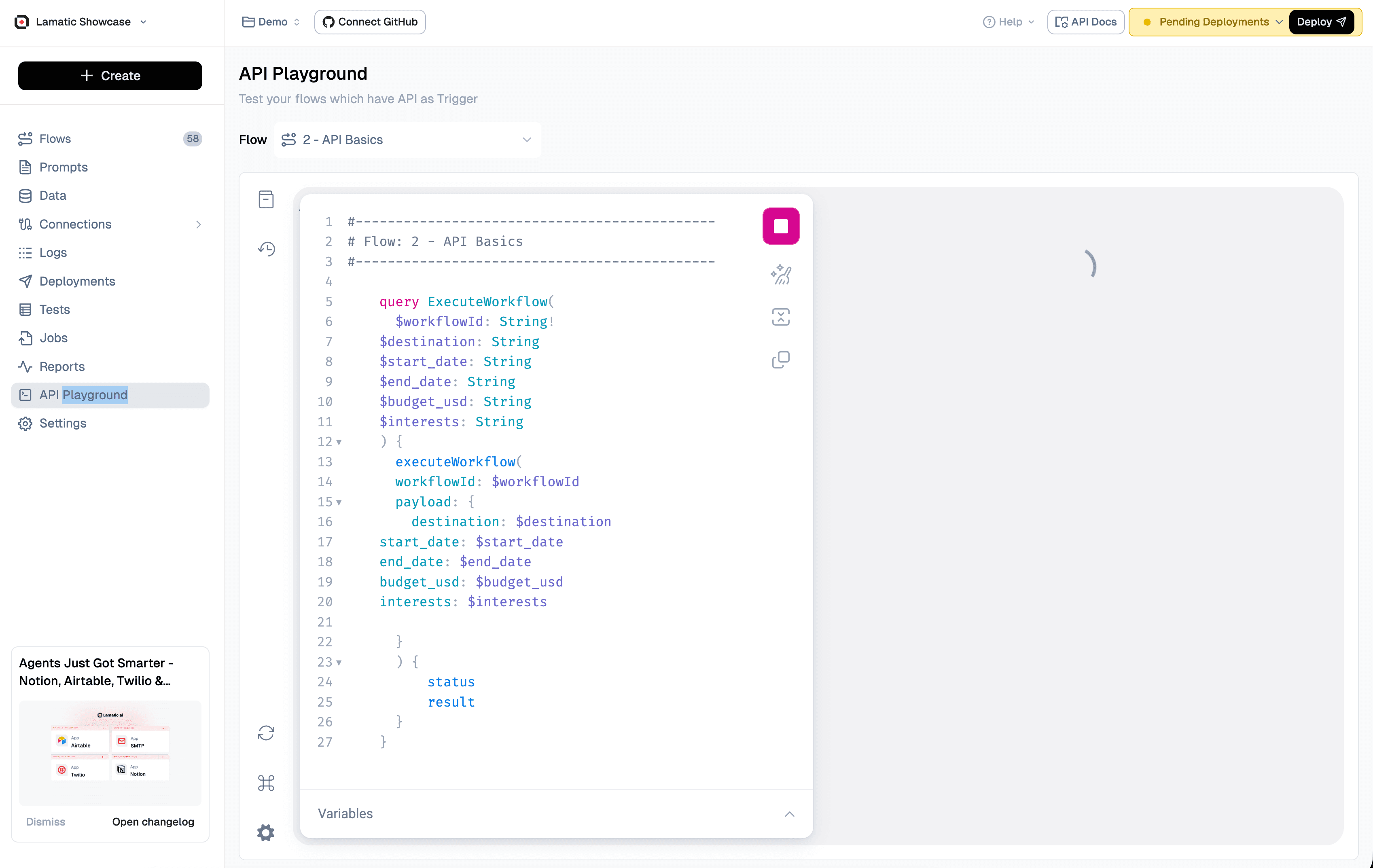Click the merge fragments icon

(x=781, y=317)
